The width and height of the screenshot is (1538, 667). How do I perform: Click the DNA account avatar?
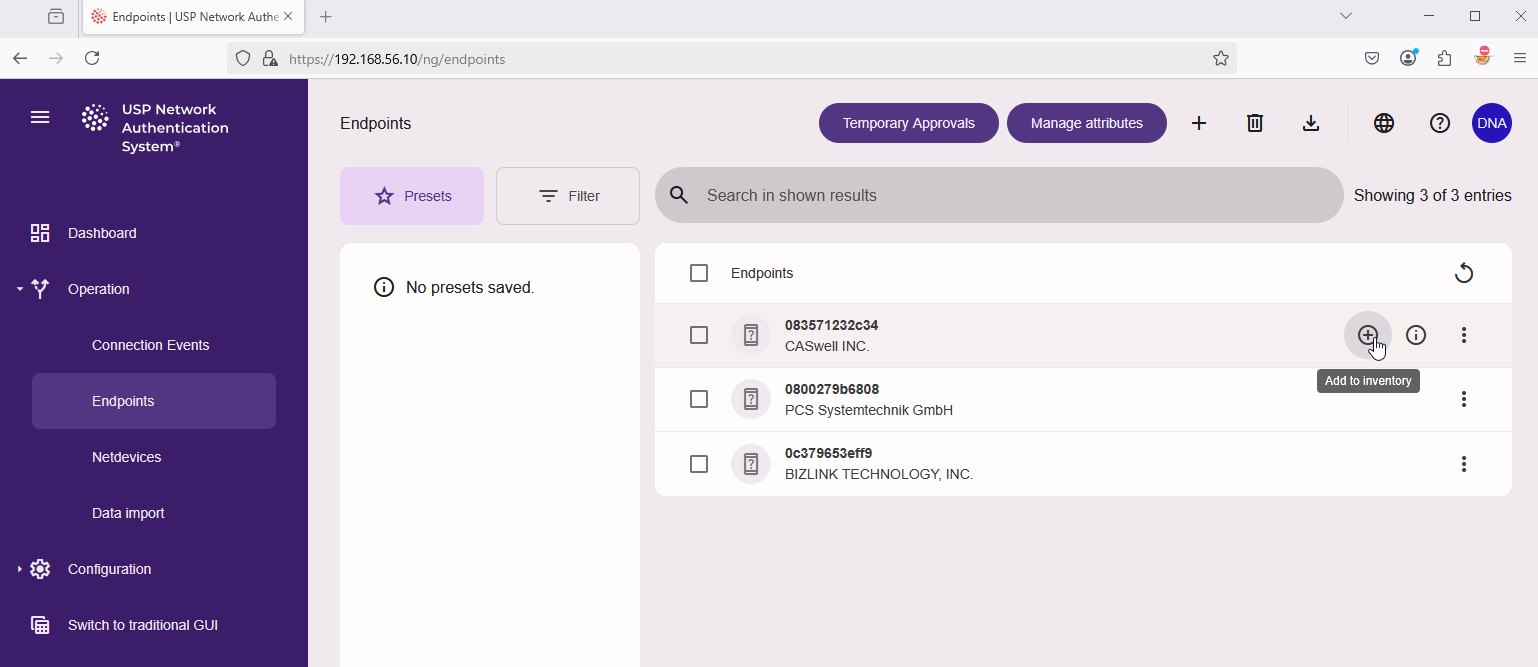coord(1491,123)
